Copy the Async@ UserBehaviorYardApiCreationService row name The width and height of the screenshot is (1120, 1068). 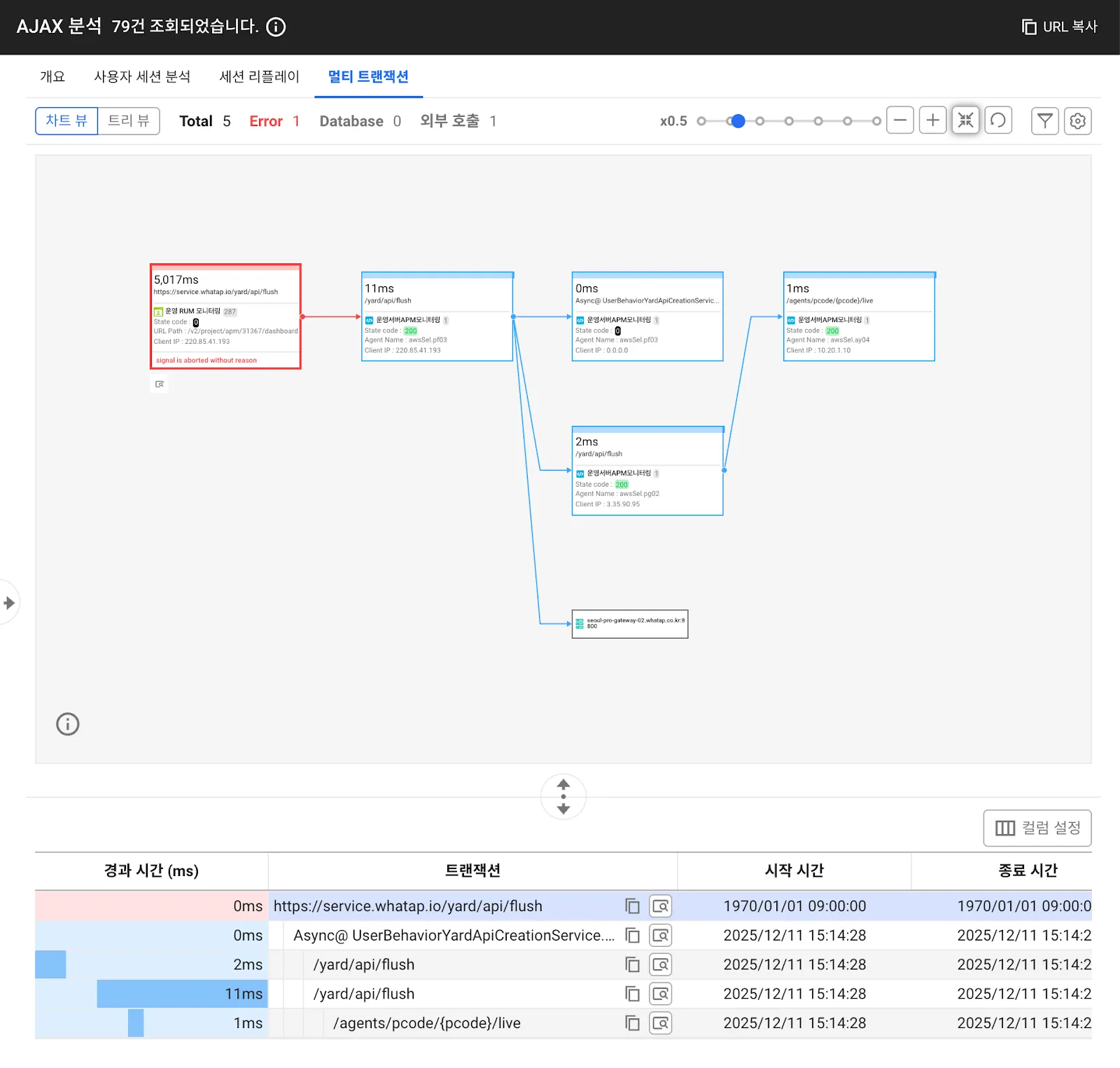[632, 936]
